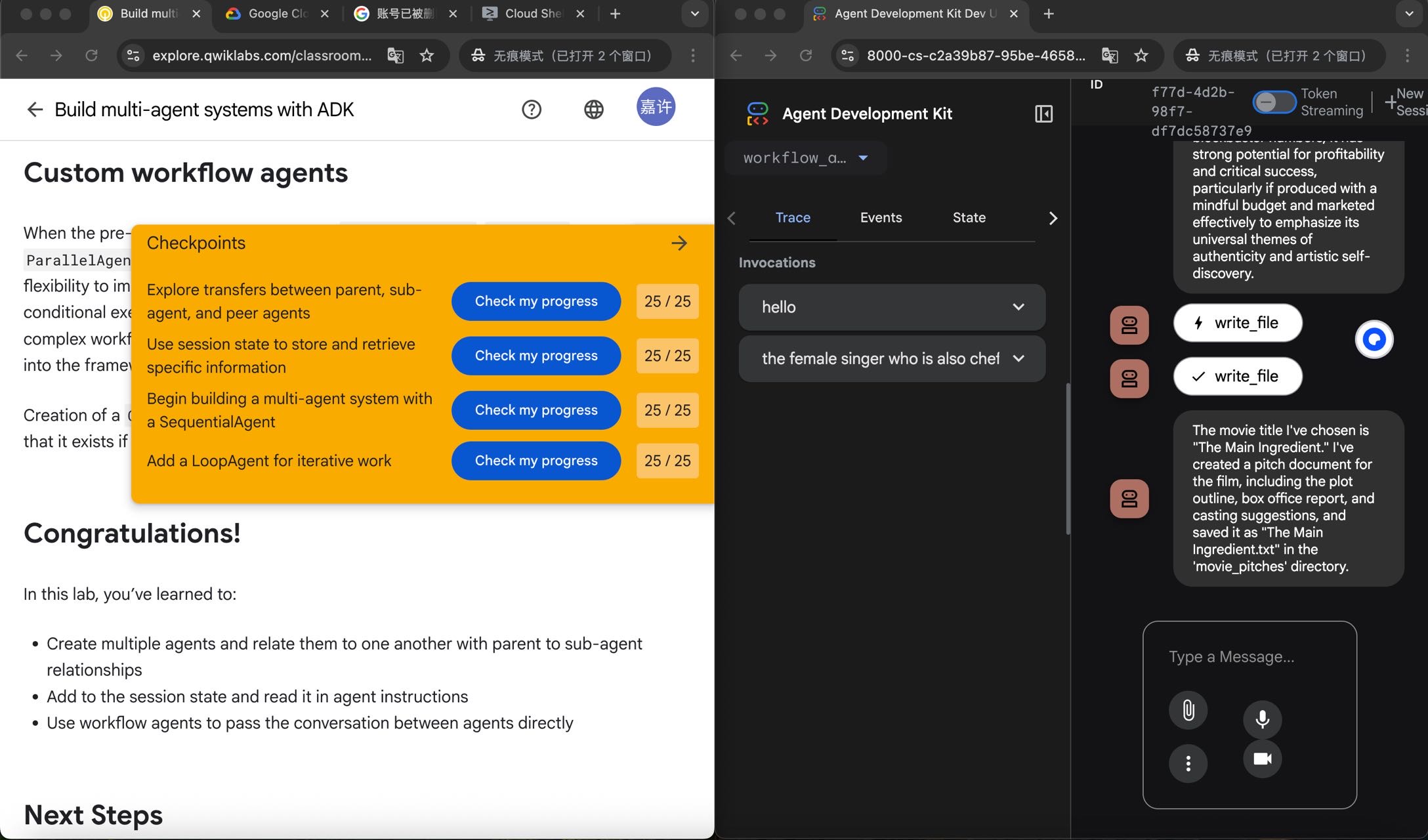Viewport: 1428px width, 840px height.
Task: Expand the hello invocation
Action: click(892, 307)
